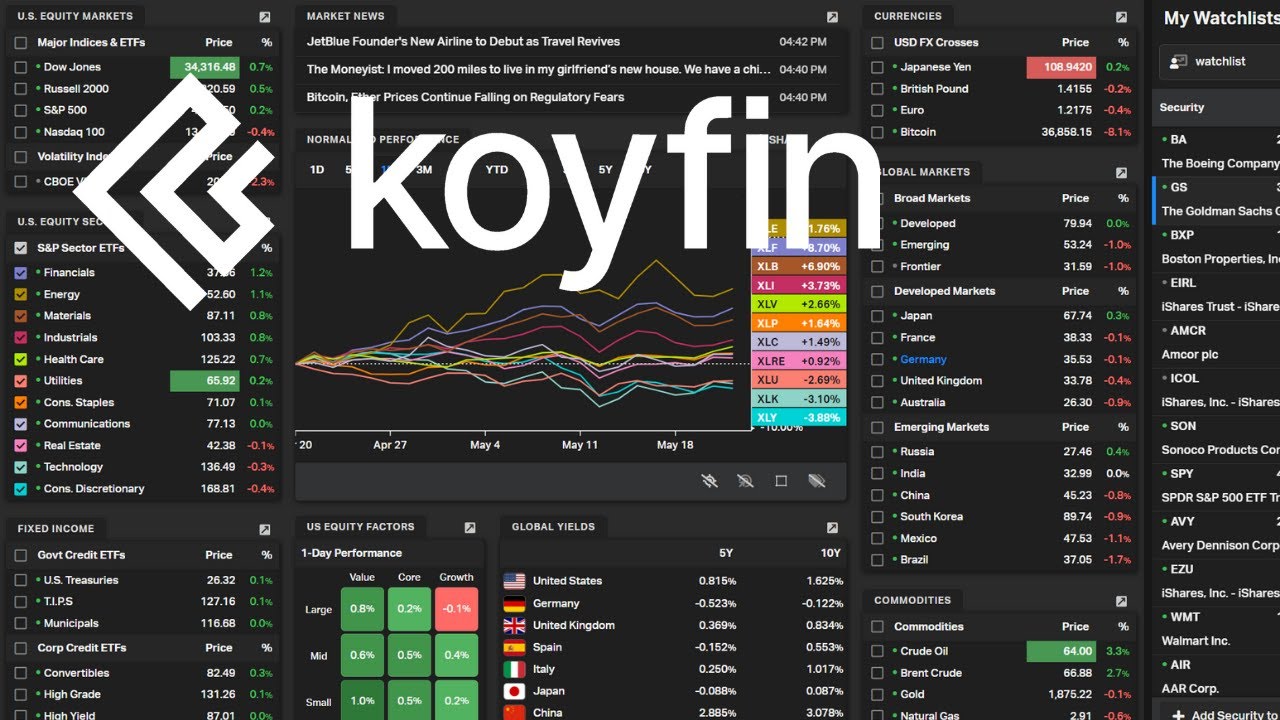The image size is (1280, 720).
Task: Open the JetBlue Founder's New Airline headline
Action: point(463,42)
